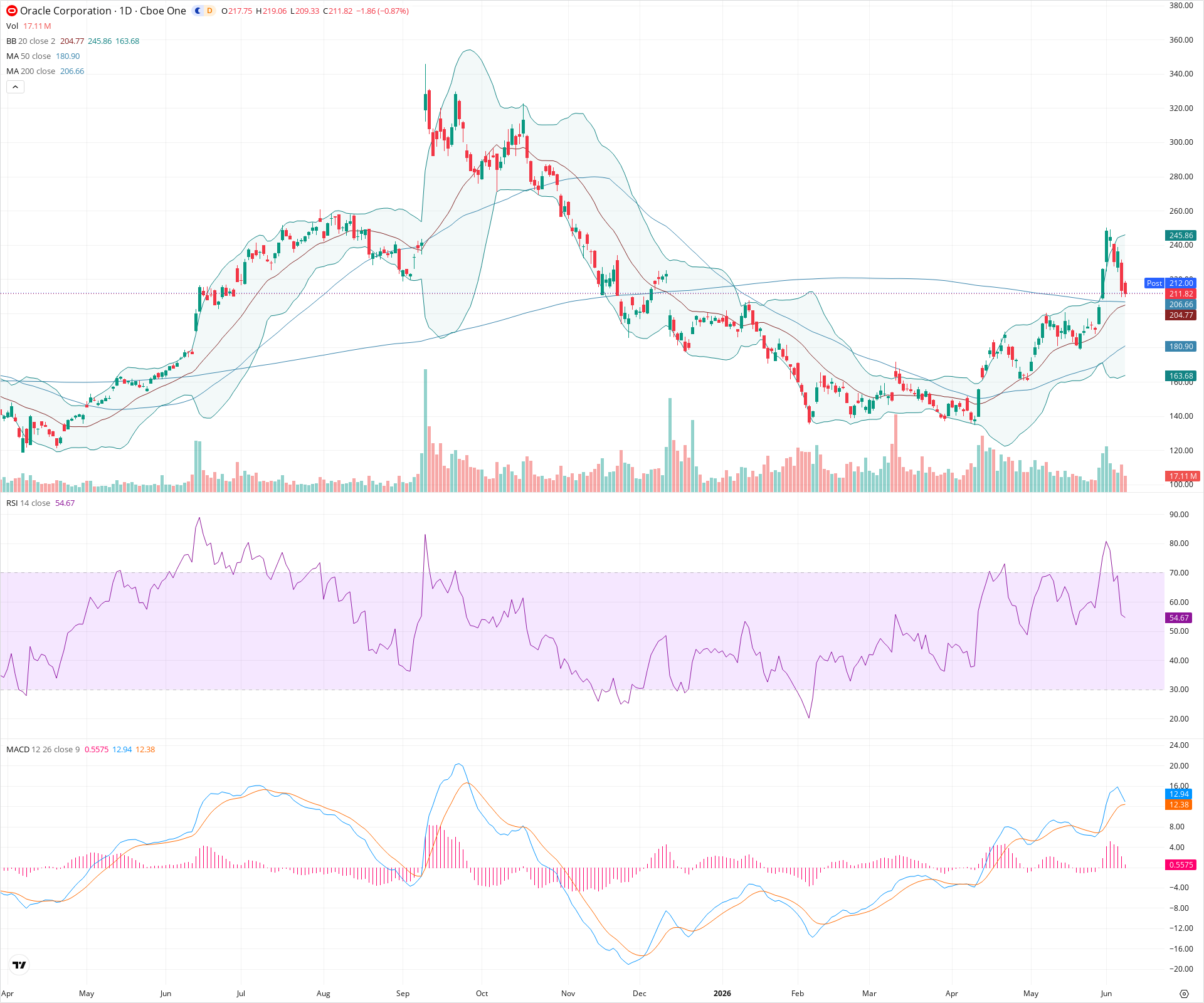
Task: Click the 206.66 MA 200 price label
Action: [1181, 305]
